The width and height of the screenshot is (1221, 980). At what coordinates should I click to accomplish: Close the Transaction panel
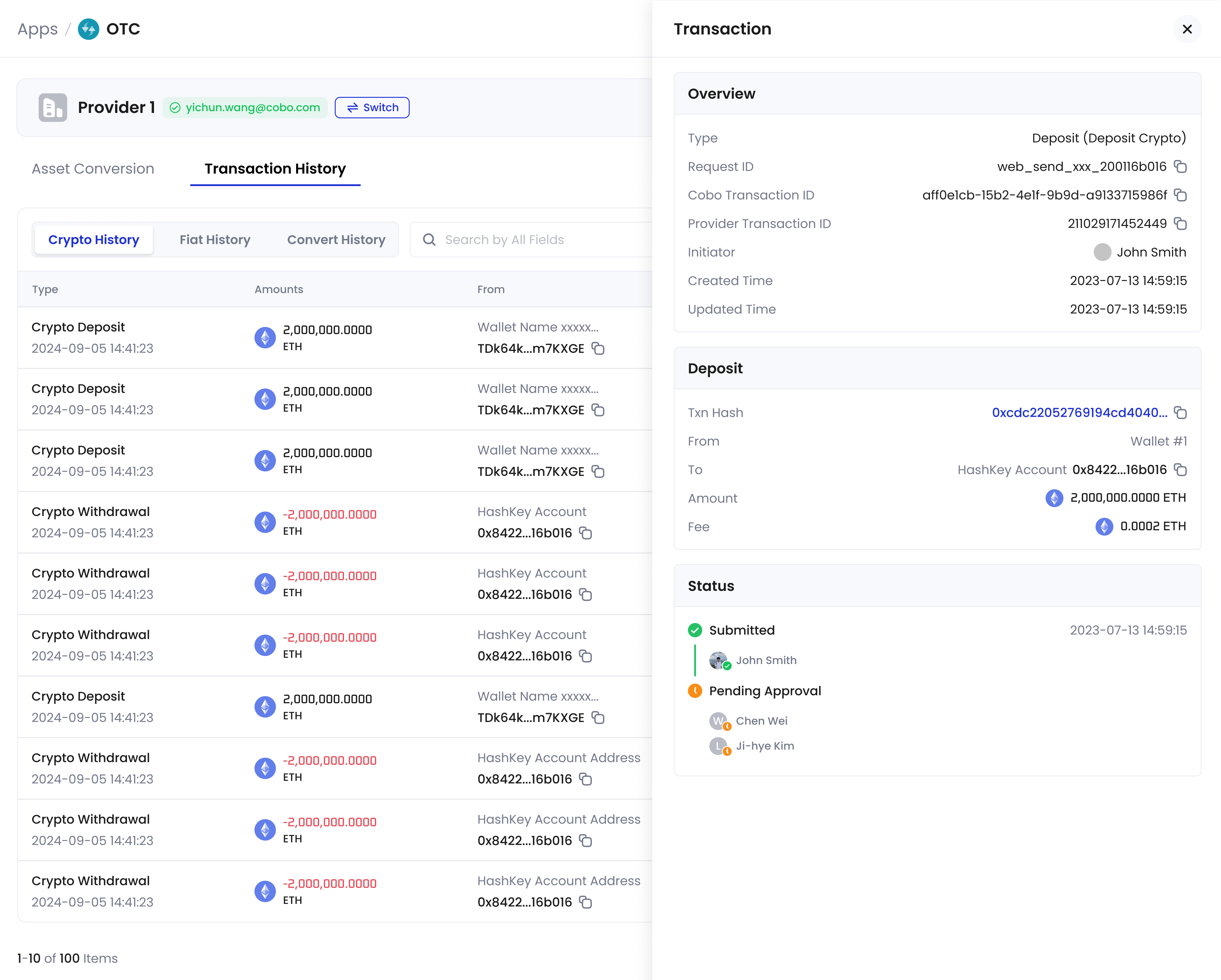pos(1187,29)
